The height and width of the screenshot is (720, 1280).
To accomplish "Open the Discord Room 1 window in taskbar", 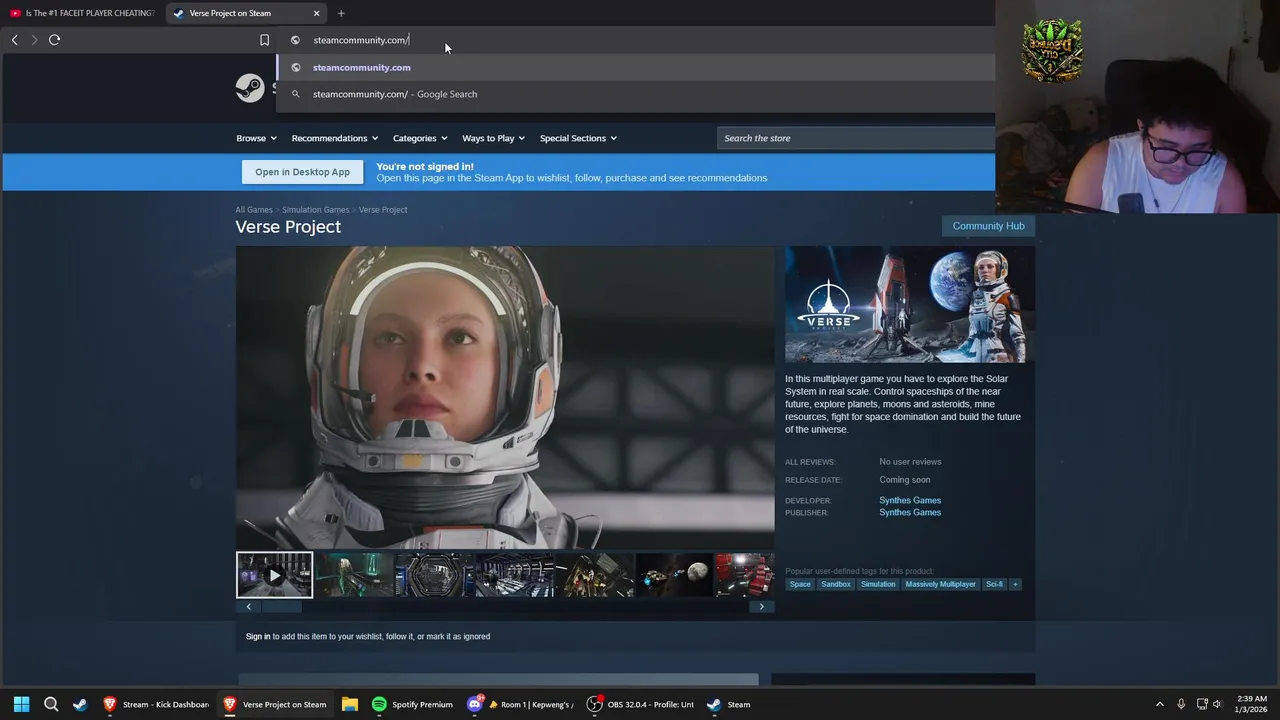I will click(x=520, y=704).
